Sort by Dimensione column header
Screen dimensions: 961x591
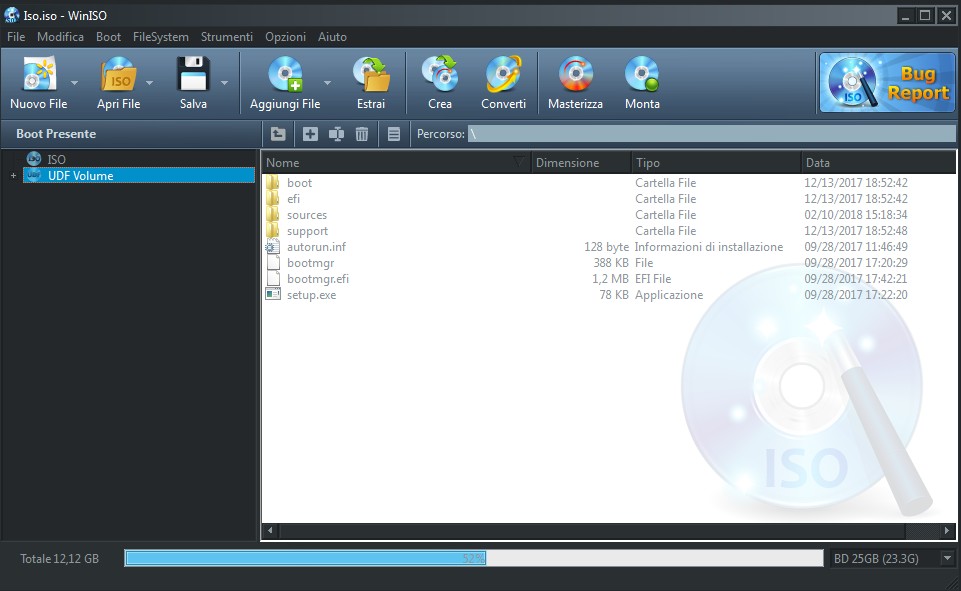pyautogui.click(x=581, y=162)
